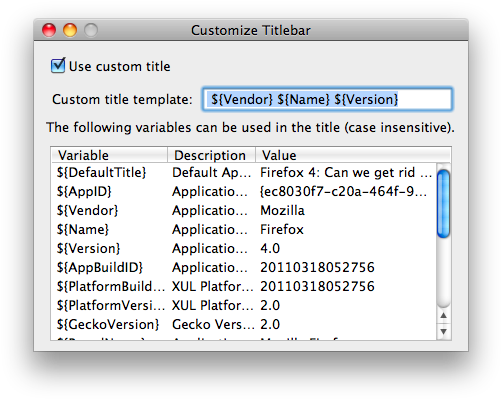Select the ${Version} variable row
The height and width of the screenshot is (399, 501).
(x=244, y=249)
